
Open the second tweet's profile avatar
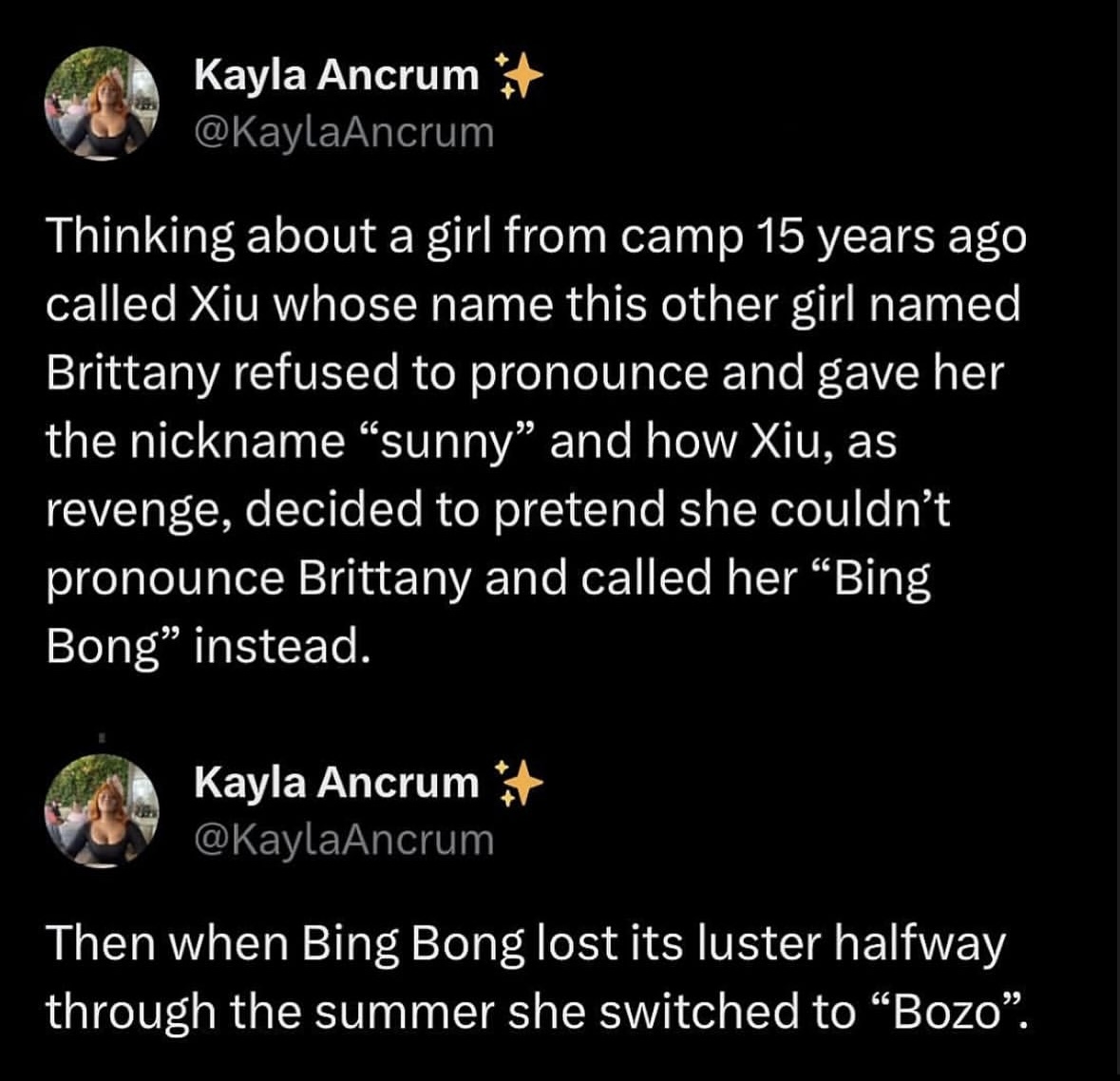tap(103, 809)
